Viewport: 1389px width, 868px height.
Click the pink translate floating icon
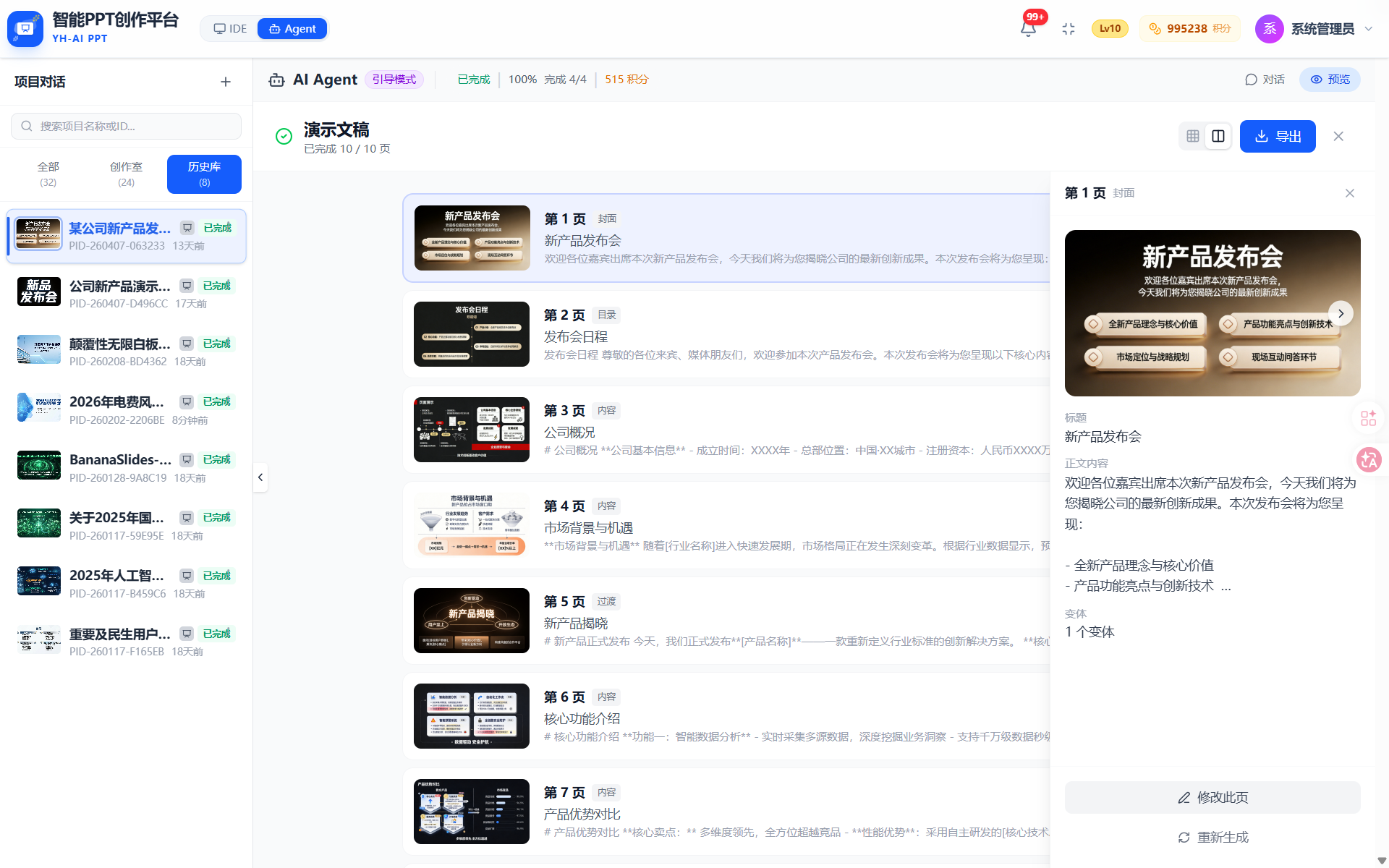pyautogui.click(x=1369, y=459)
